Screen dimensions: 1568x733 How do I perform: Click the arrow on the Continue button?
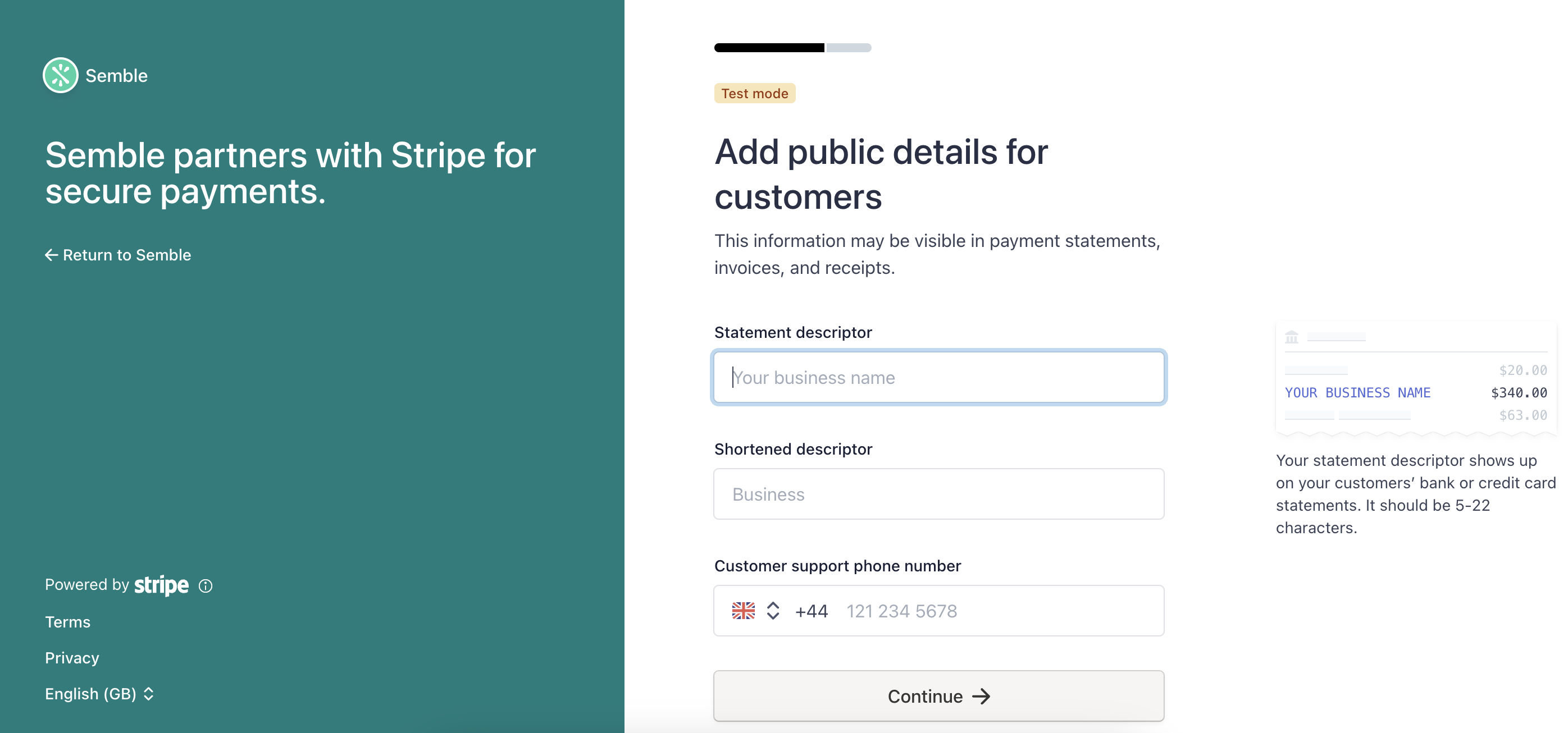[x=981, y=697]
